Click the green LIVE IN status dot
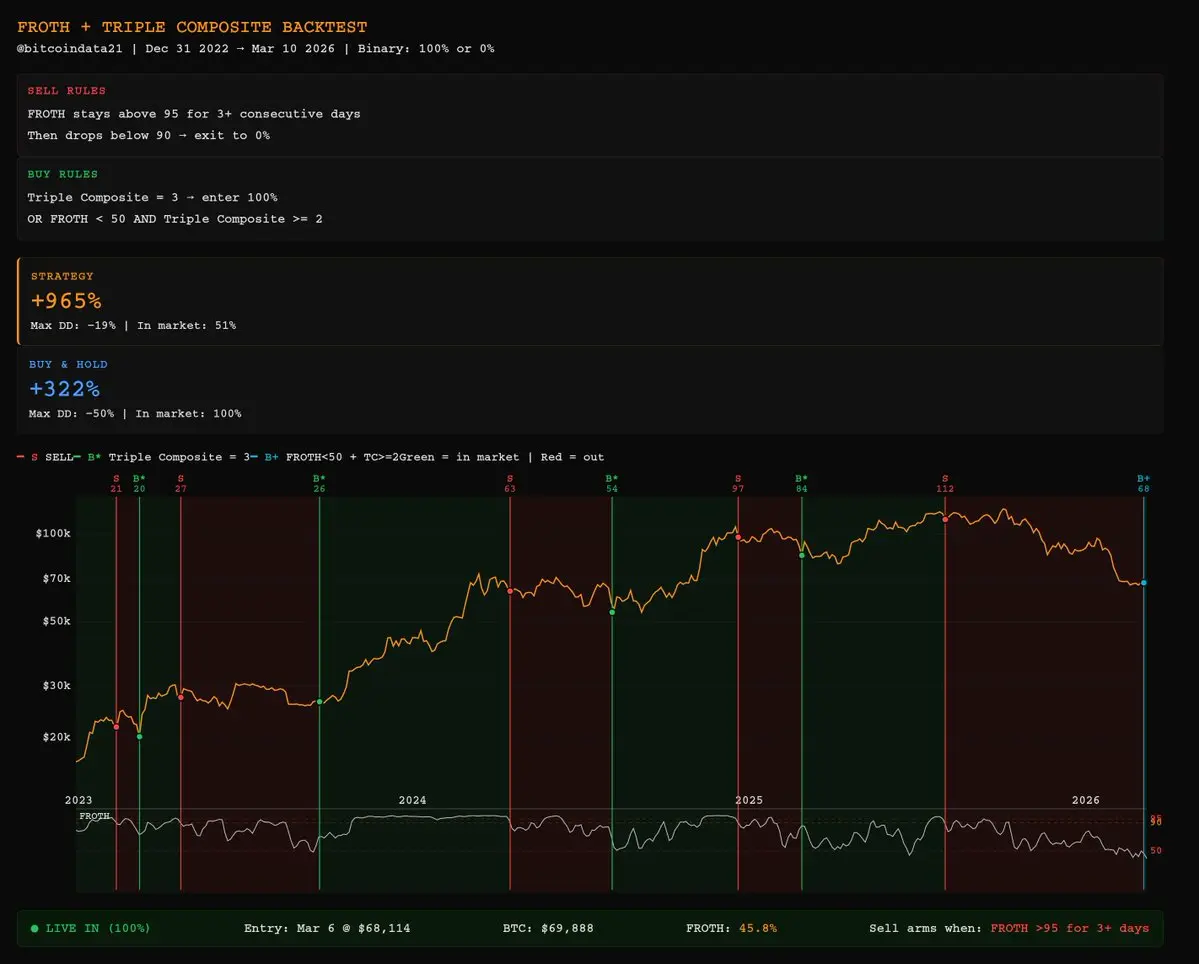1199x964 pixels. 35,929
